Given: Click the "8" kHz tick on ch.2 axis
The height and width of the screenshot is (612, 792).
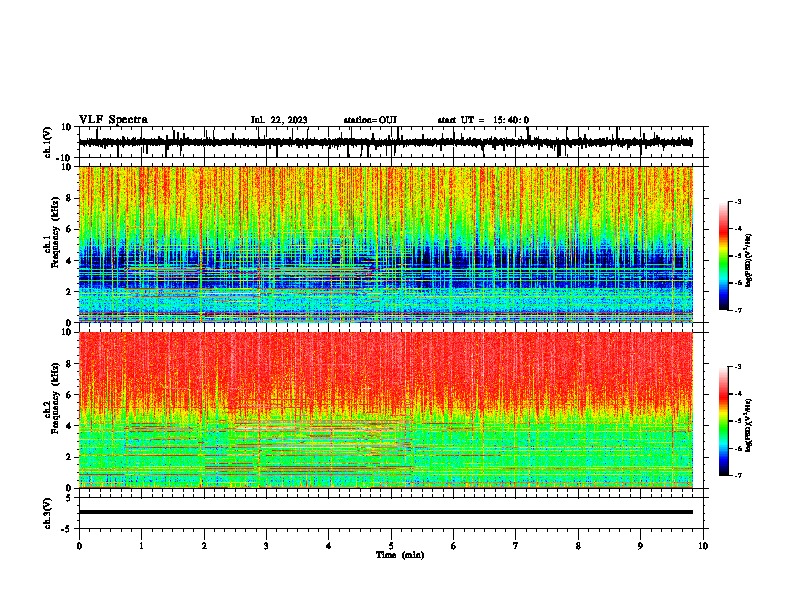Looking at the screenshot, I should (x=69, y=364).
